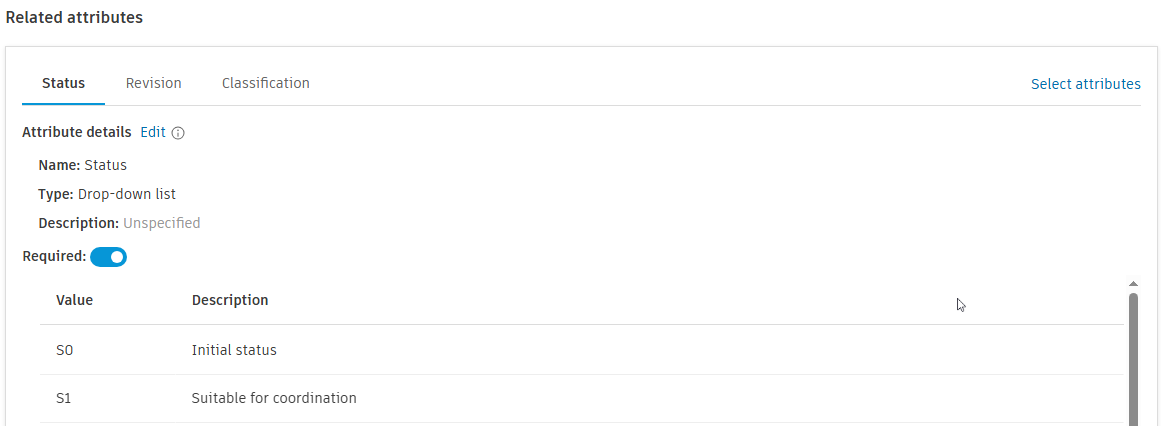
Task: Click the Initial status description cell
Action: coord(234,350)
